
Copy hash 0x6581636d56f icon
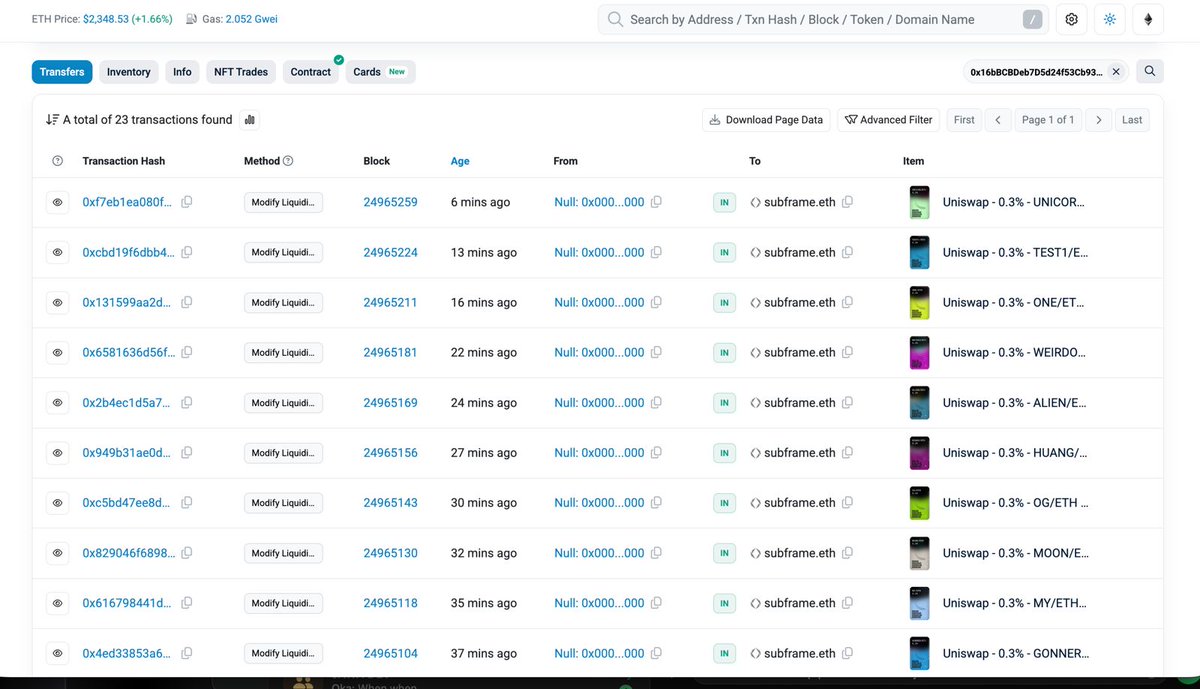pyautogui.click(x=186, y=352)
